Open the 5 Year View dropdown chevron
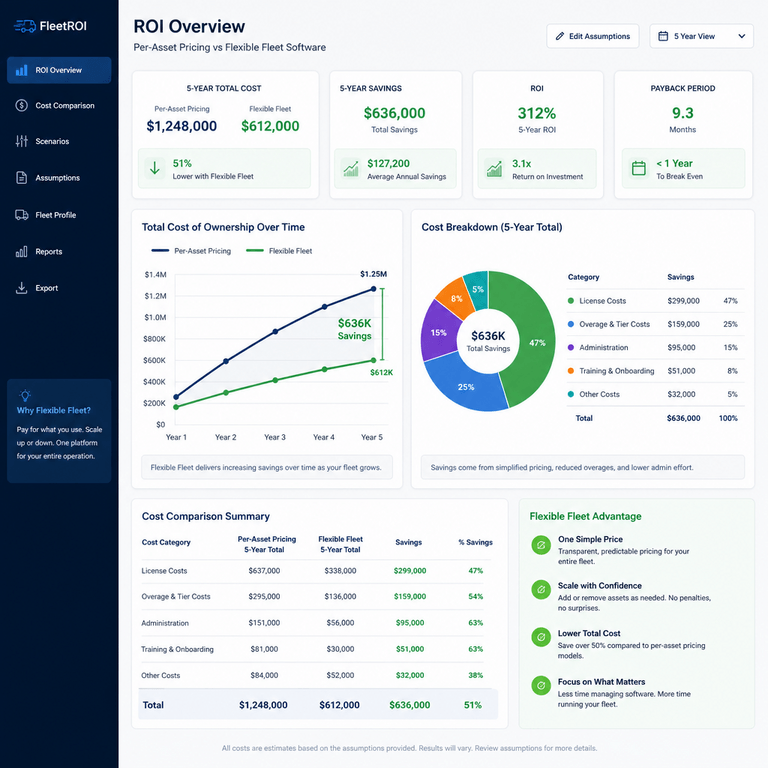 [742, 36]
